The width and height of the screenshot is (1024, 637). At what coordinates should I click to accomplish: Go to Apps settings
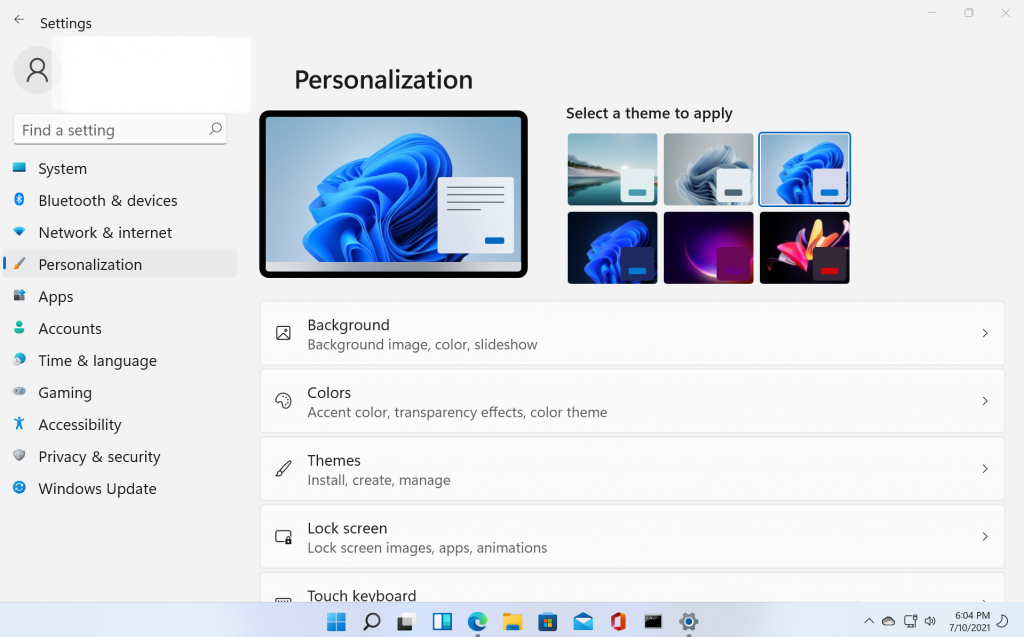[x=55, y=296]
